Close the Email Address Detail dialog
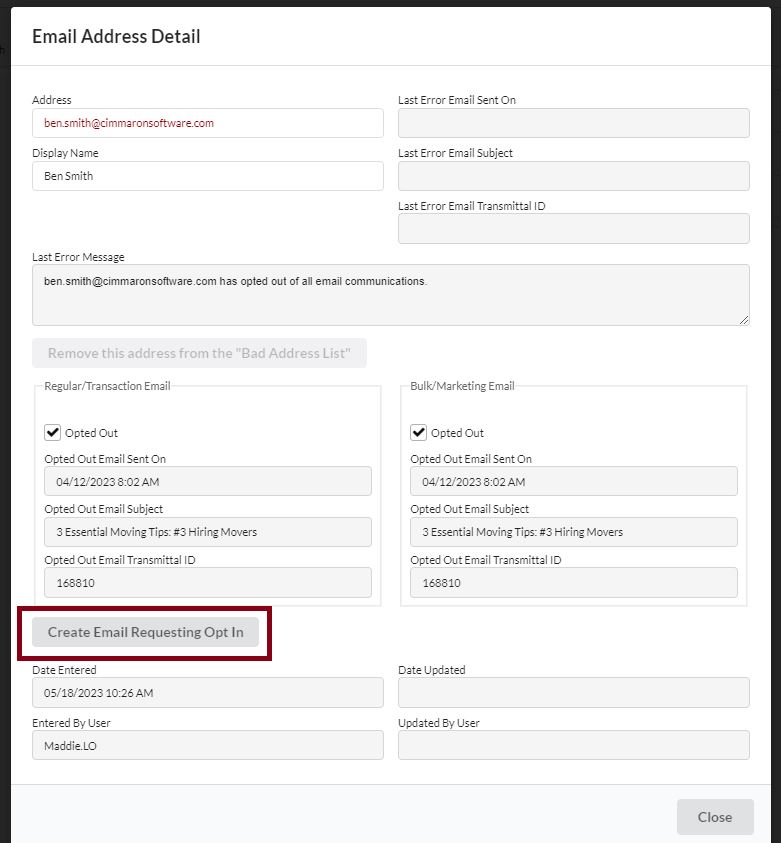This screenshot has width=781, height=843. (714, 817)
